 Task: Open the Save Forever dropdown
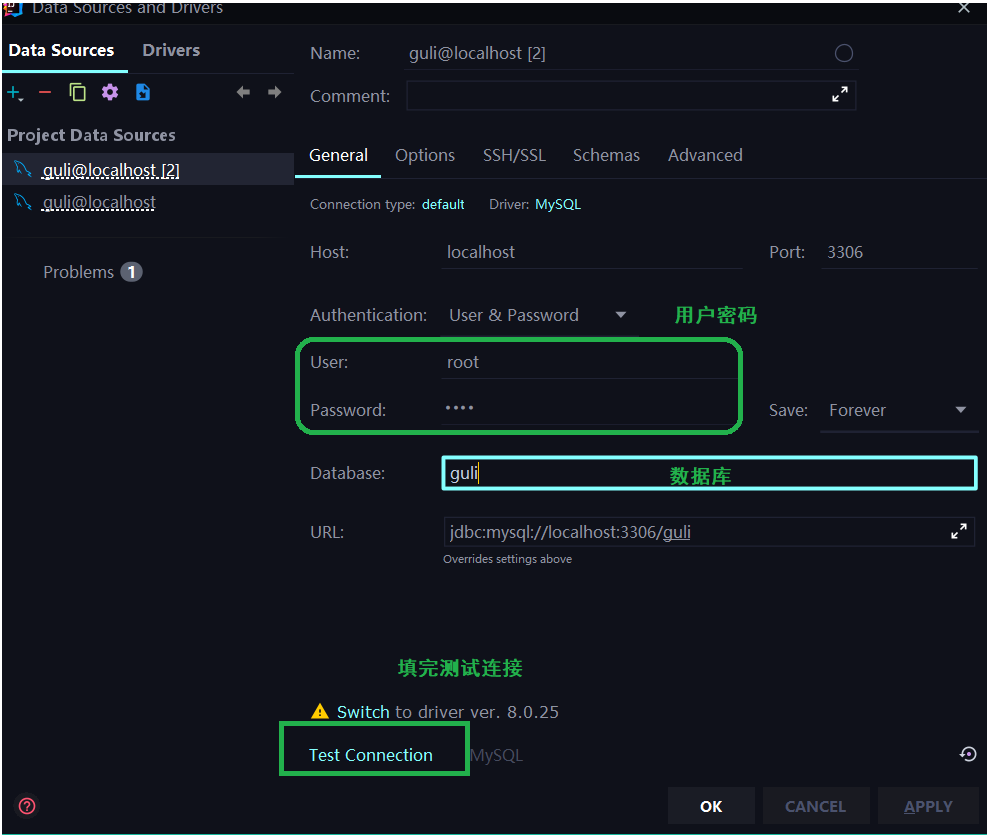pos(899,410)
